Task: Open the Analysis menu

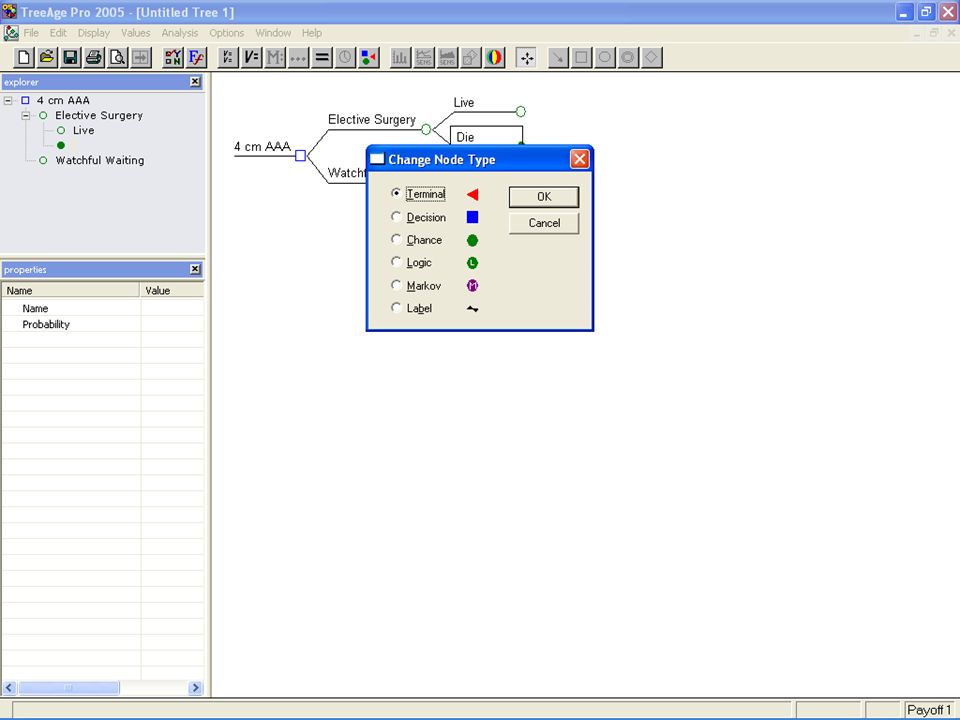Action: [x=179, y=33]
